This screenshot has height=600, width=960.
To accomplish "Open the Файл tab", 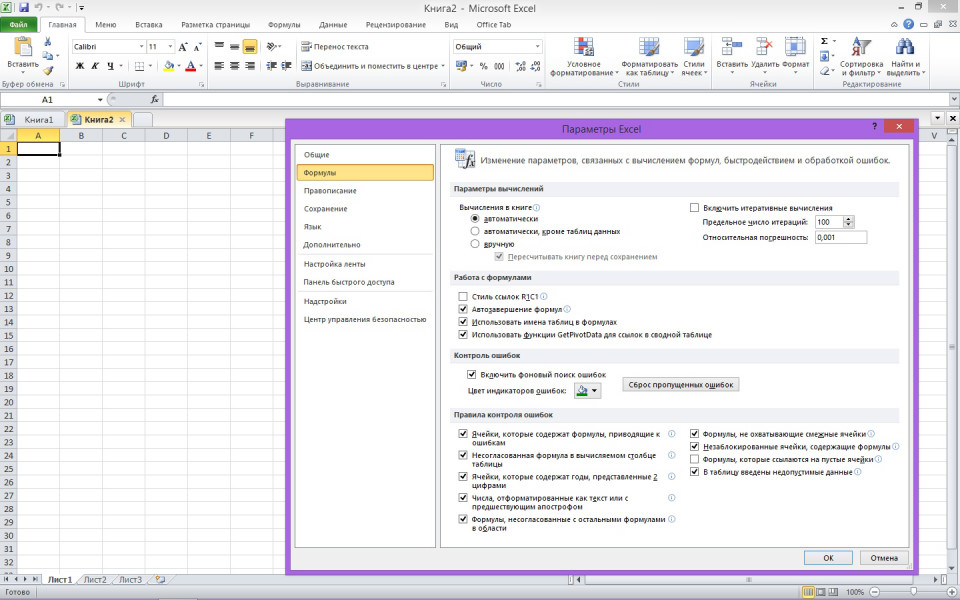I will (18, 25).
